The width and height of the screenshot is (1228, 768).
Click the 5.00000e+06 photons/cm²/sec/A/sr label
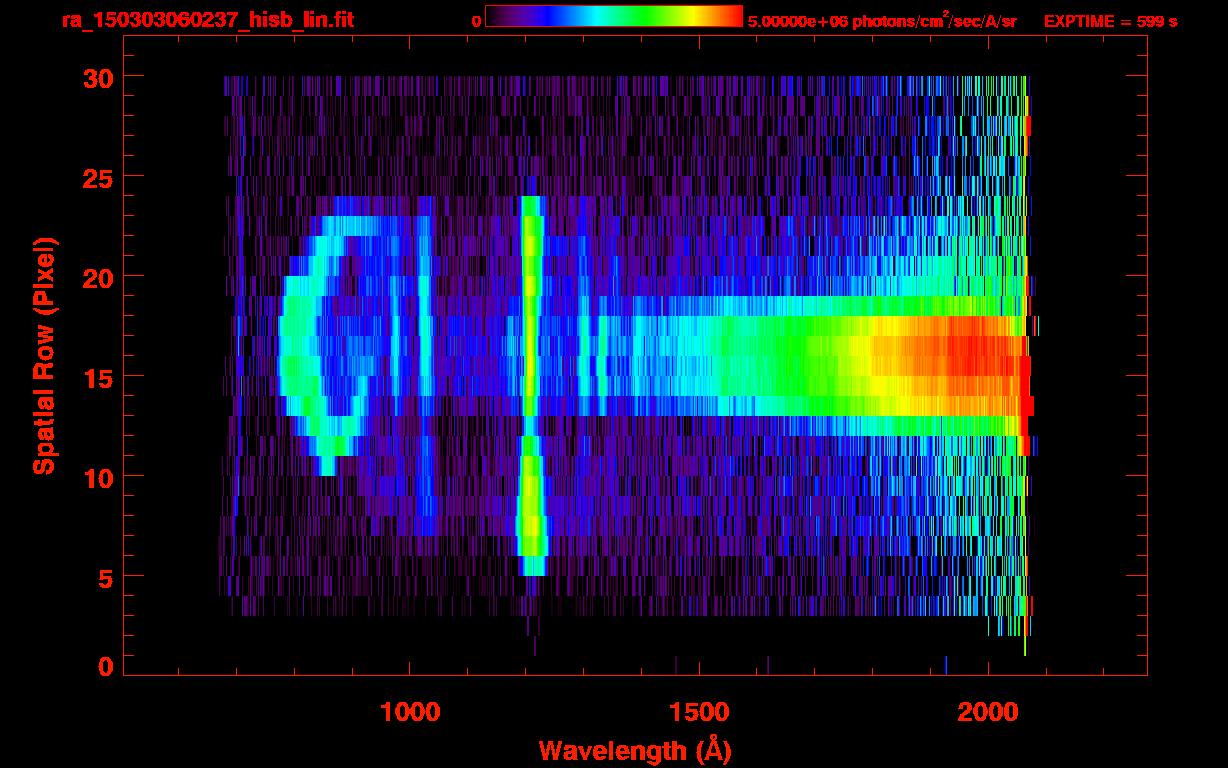pyautogui.click(x=882, y=20)
